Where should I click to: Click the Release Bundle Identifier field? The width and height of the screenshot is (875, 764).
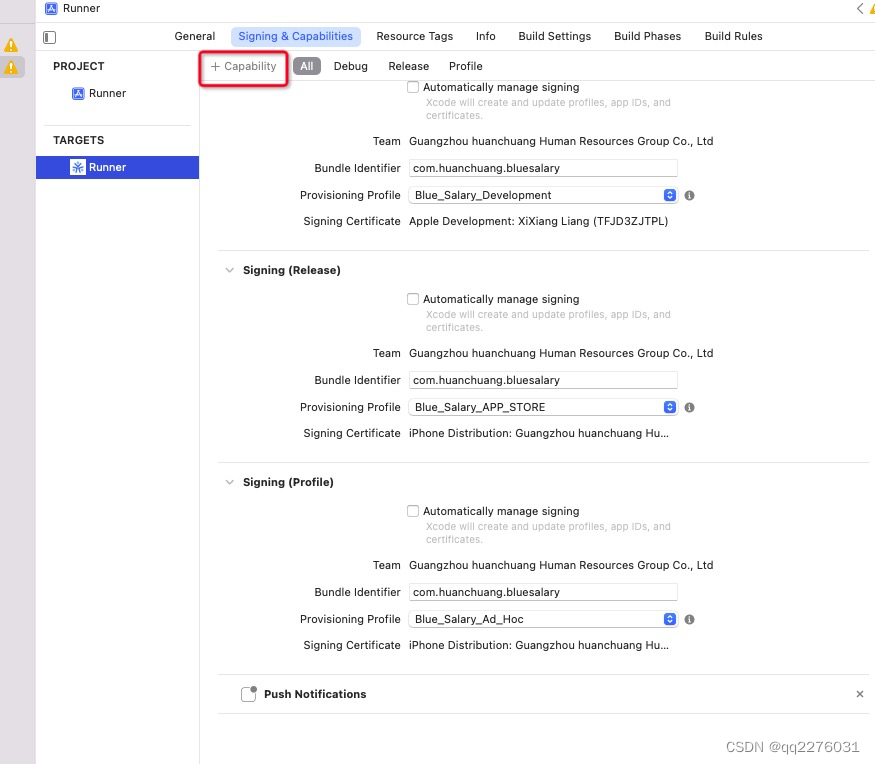coord(543,380)
